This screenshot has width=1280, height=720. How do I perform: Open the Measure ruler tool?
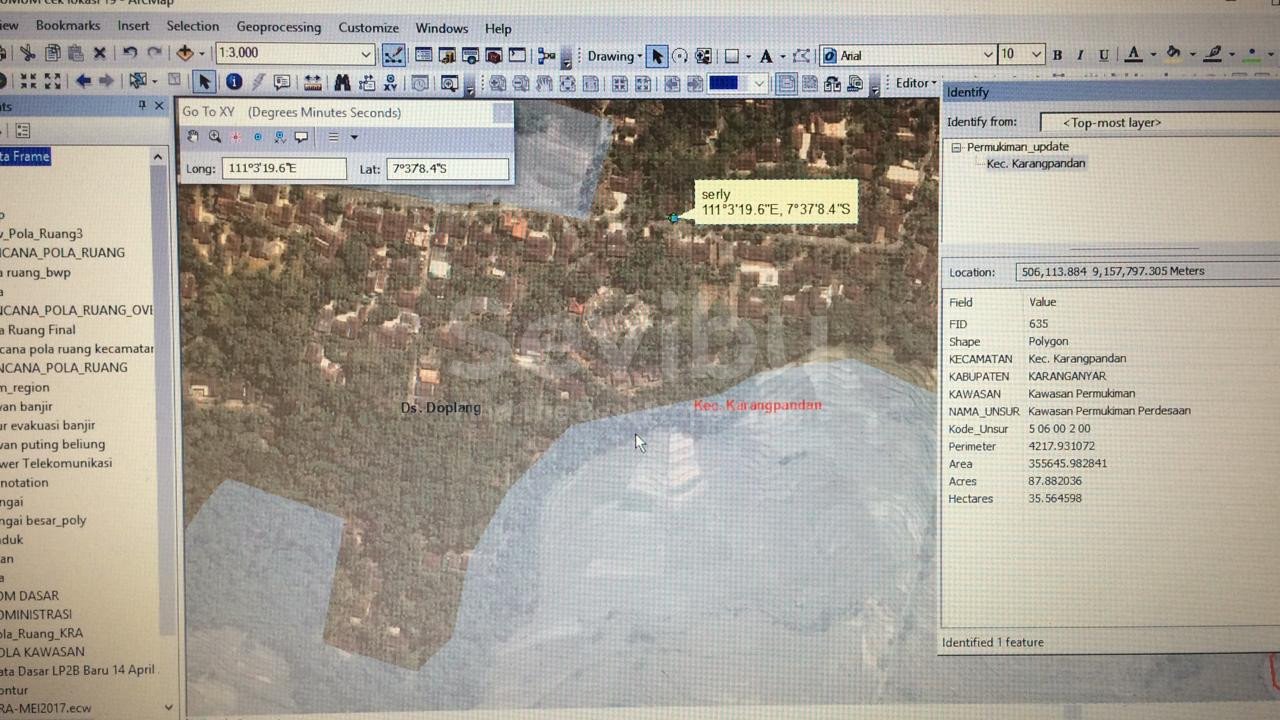[313, 83]
